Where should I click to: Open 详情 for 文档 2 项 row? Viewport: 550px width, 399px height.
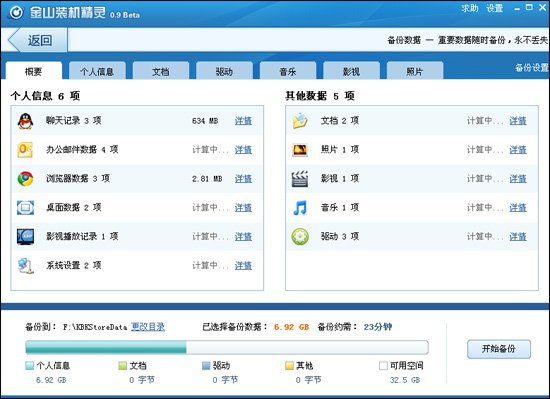click(518, 121)
